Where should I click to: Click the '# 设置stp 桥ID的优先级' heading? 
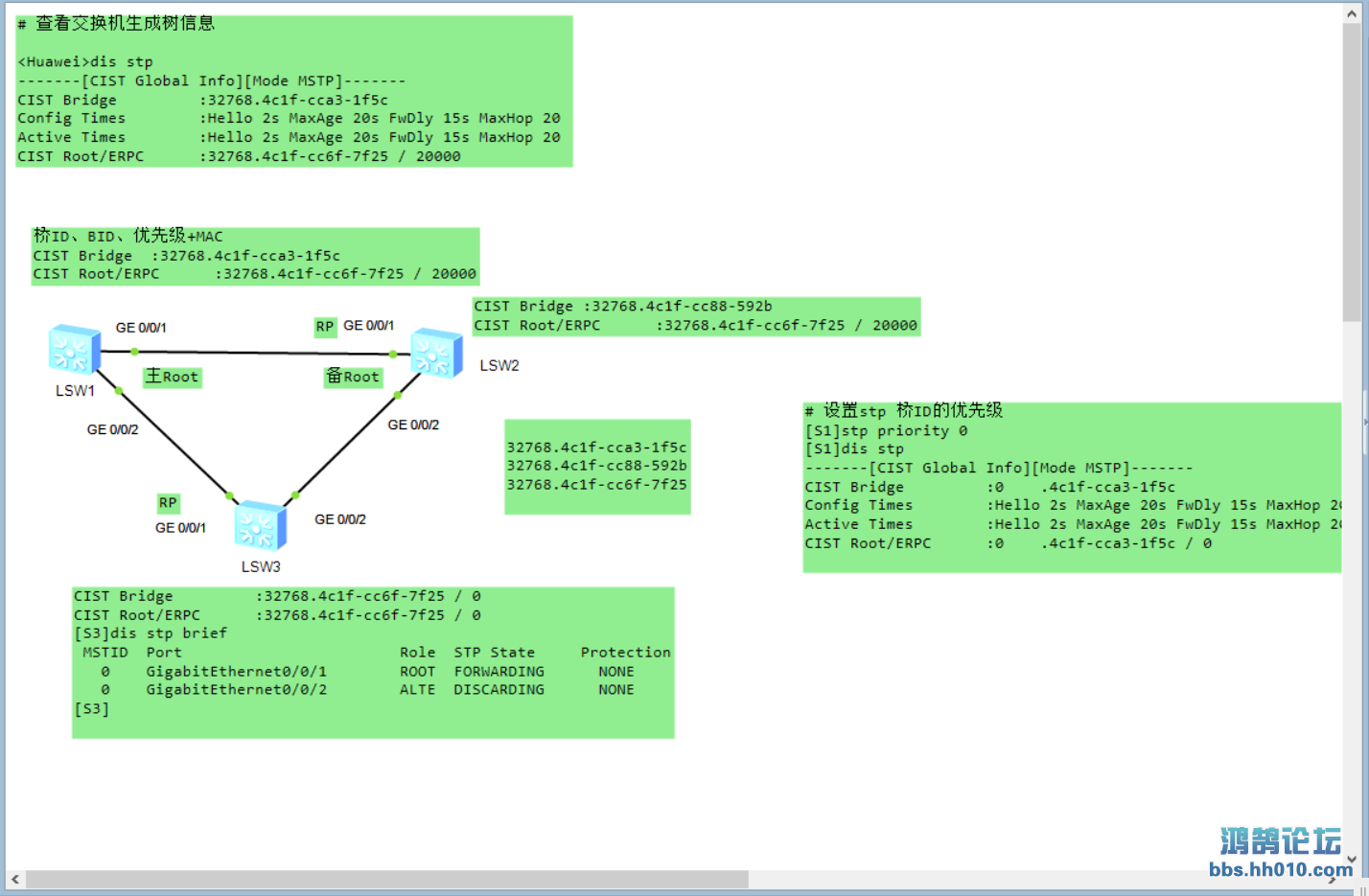(x=904, y=411)
